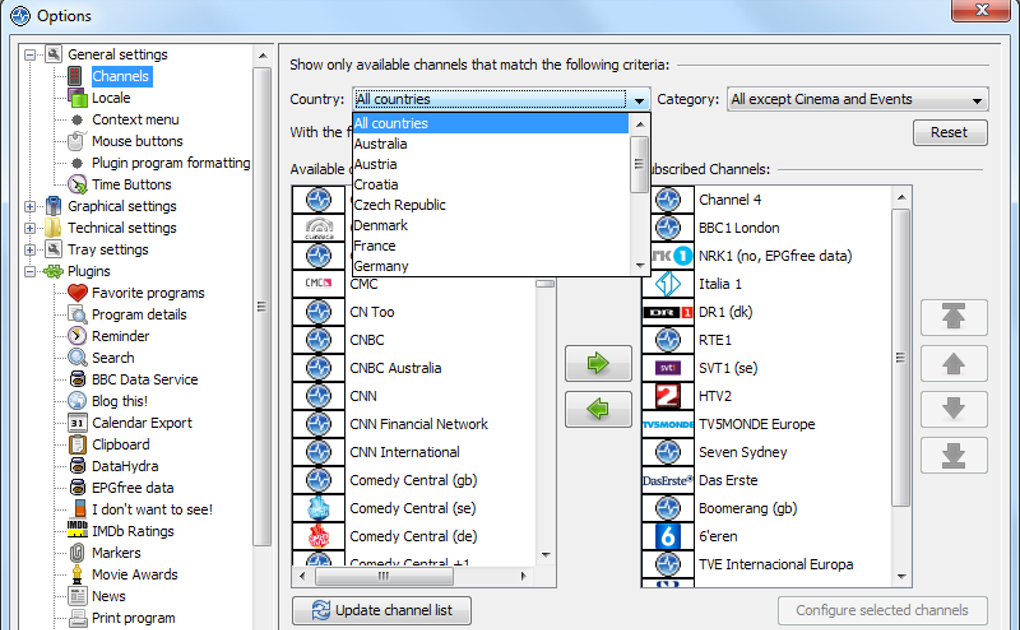Select the Das Erste logo

(x=668, y=480)
